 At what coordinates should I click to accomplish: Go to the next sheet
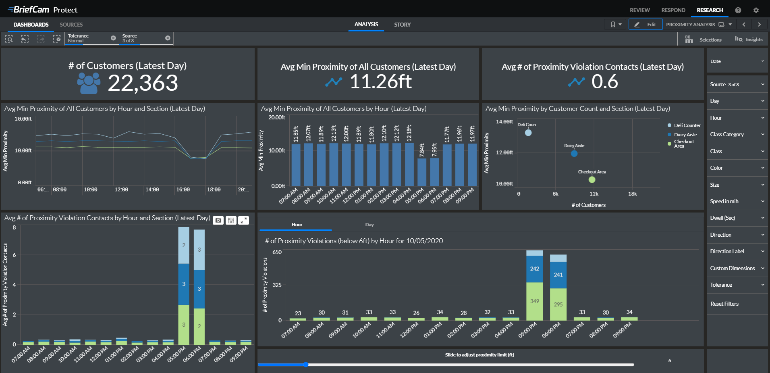click(759, 24)
